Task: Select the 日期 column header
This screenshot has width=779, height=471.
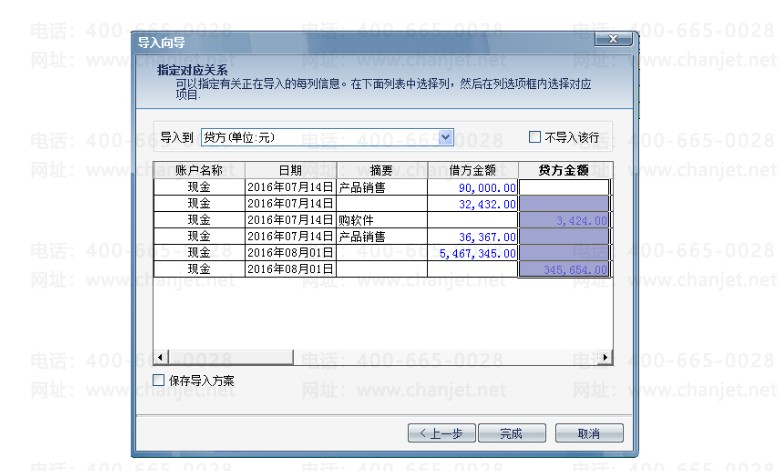Action: (291, 170)
